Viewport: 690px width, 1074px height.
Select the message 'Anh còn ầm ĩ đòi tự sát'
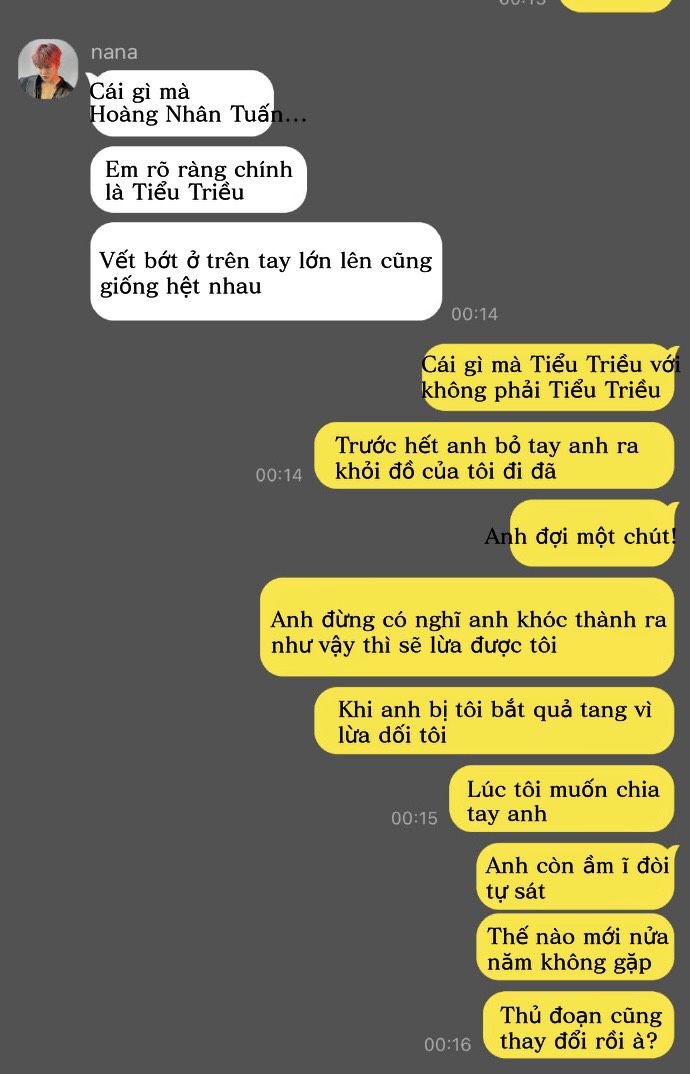click(x=577, y=877)
